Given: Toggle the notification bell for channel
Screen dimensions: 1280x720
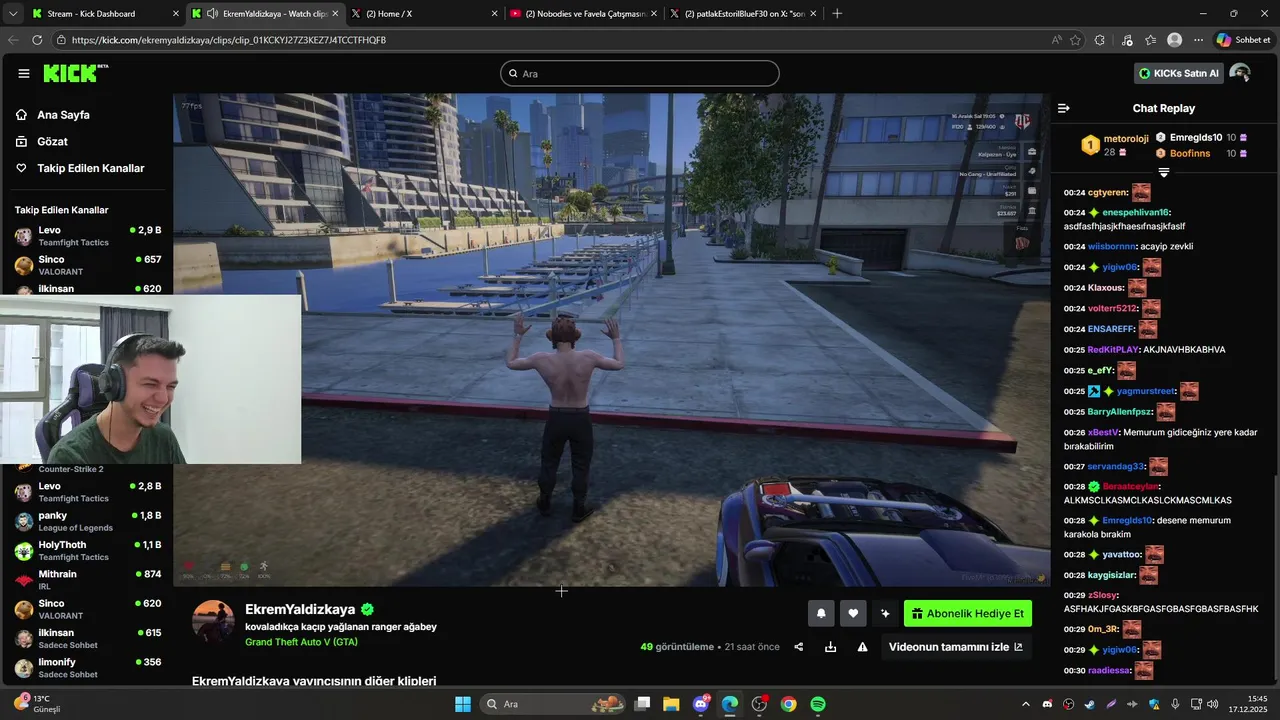Looking at the screenshot, I should pos(821,614).
